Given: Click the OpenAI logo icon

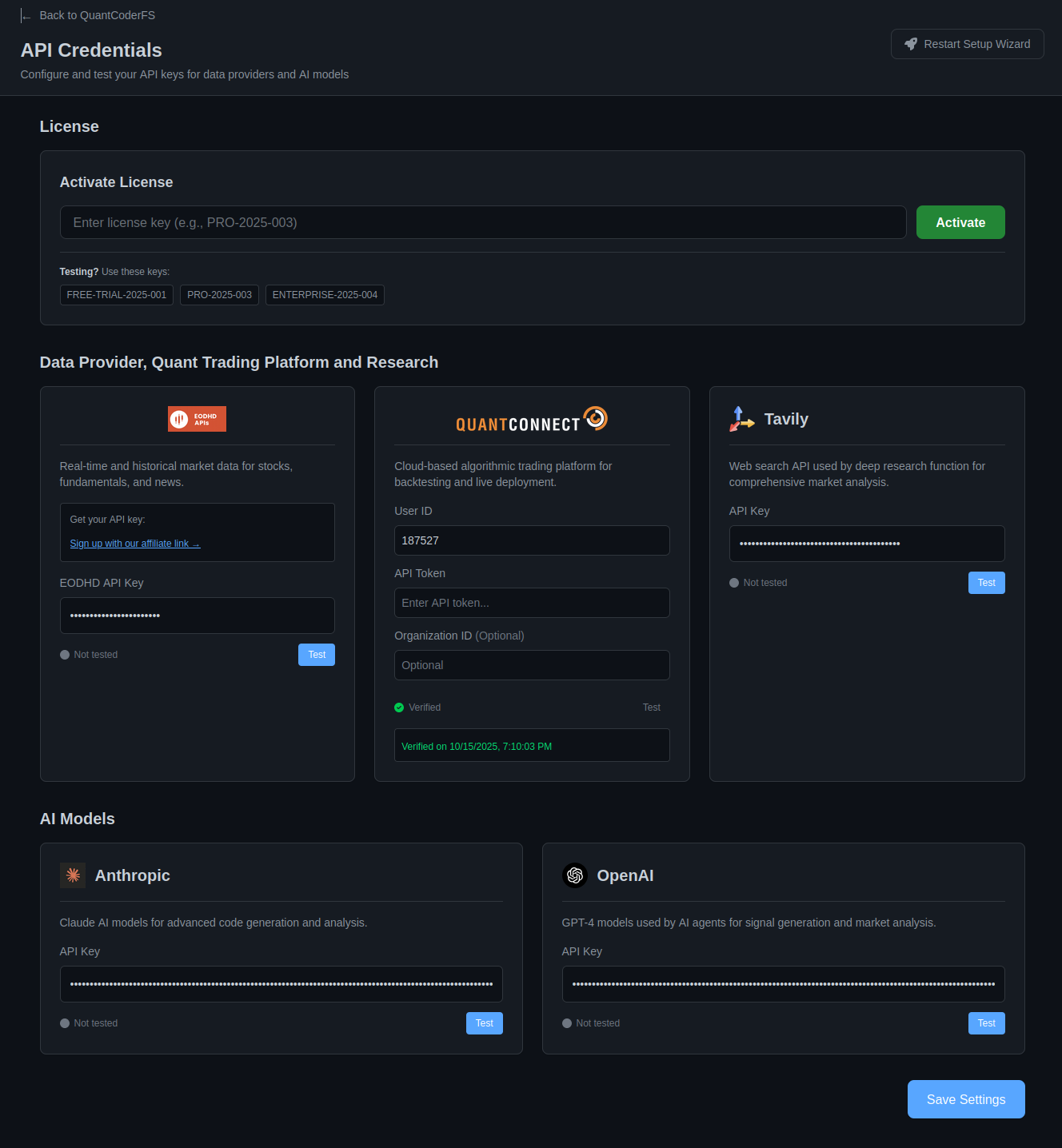Looking at the screenshot, I should point(575,875).
